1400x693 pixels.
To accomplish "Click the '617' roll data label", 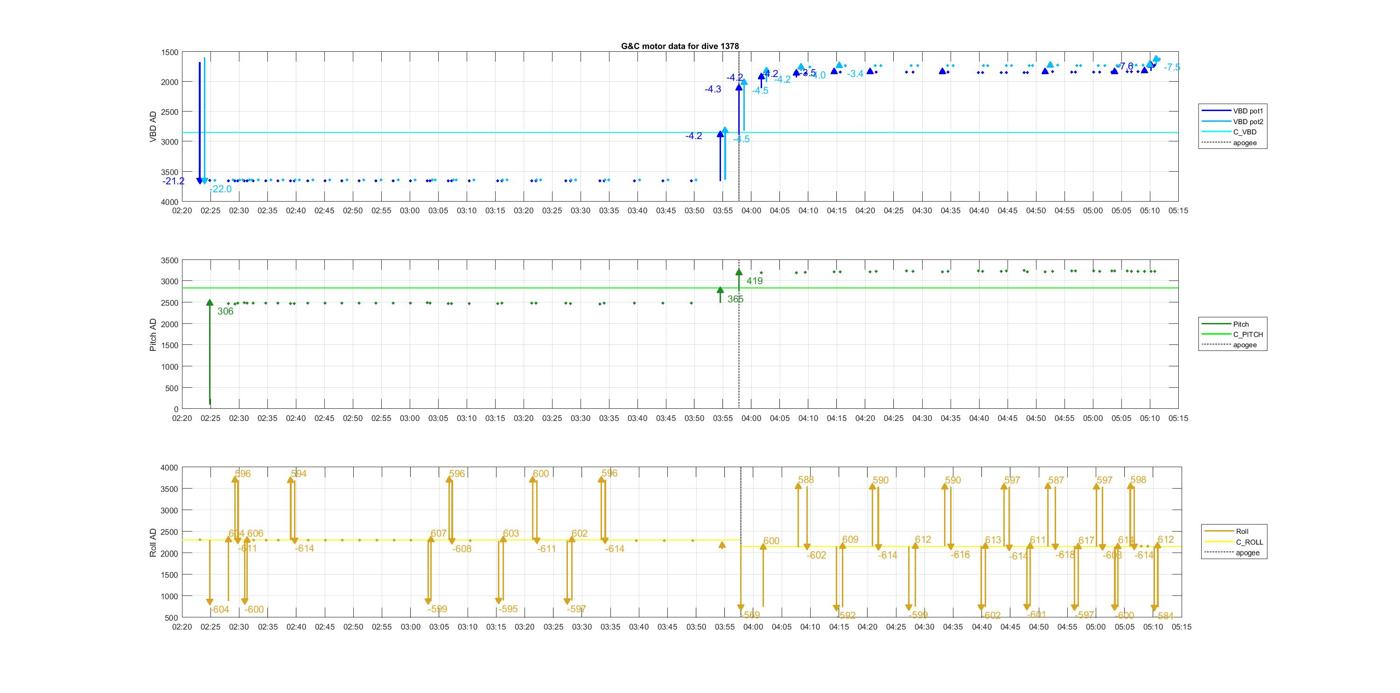I will click(1087, 541).
